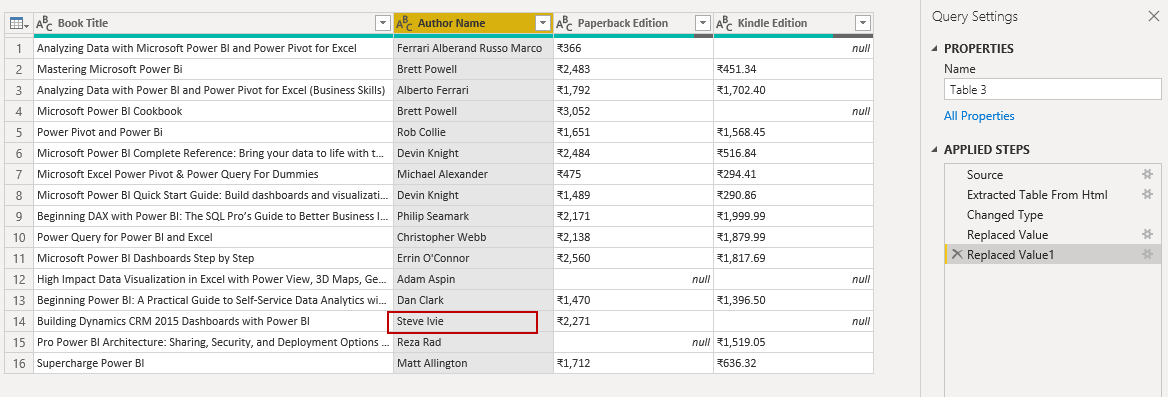The image size is (1168, 397).
Task: Click the Kindle Edition data type icon
Action: click(724, 24)
